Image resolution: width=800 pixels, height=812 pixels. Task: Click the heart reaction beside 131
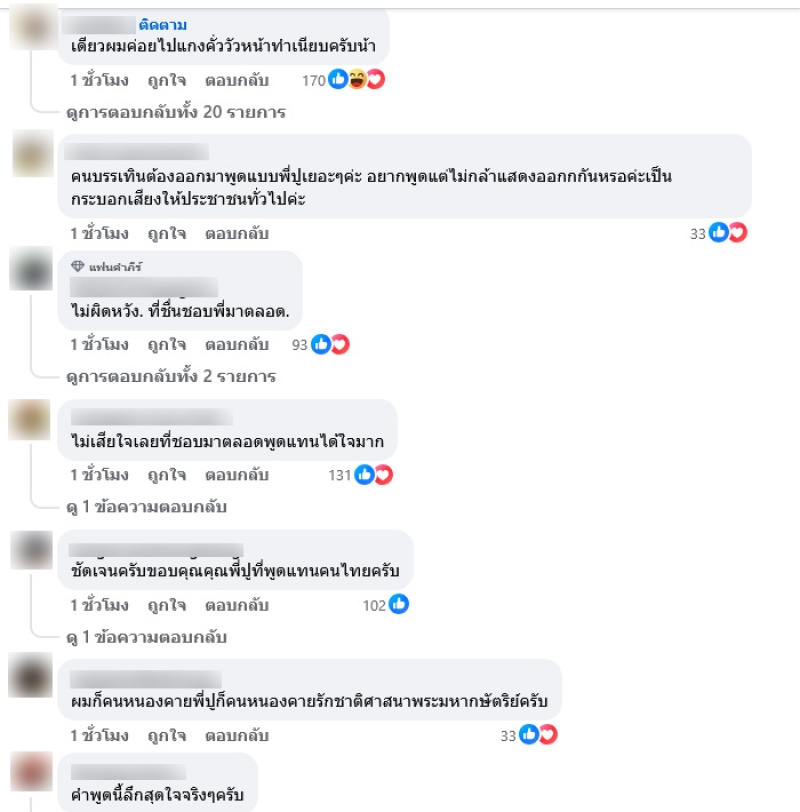pyautogui.click(x=384, y=475)
